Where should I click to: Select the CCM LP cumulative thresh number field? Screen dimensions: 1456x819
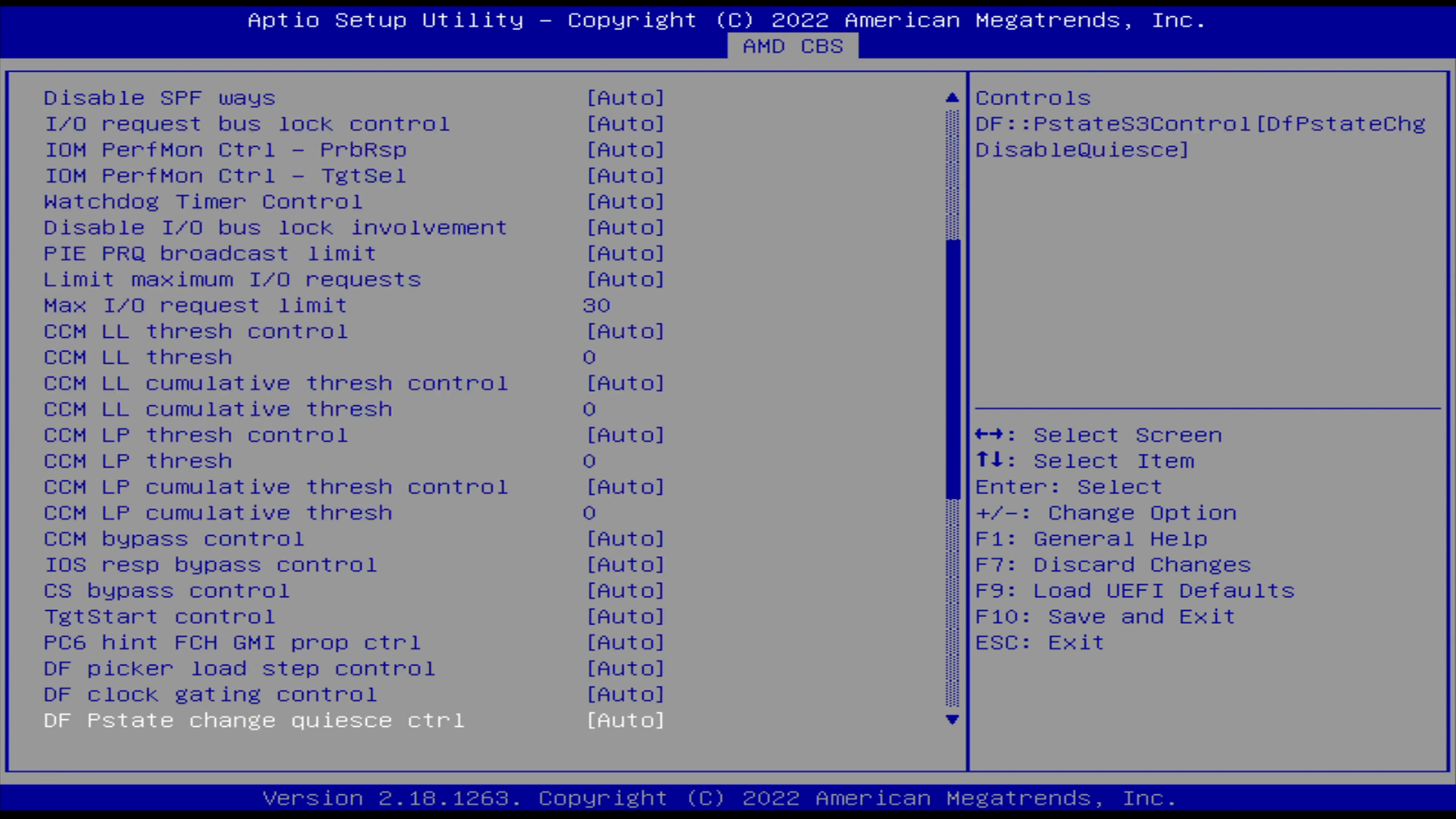(x=589, y=513)
